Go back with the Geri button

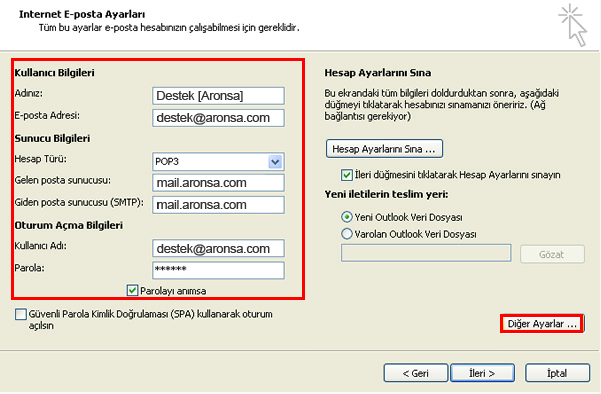tap(415, 373)
